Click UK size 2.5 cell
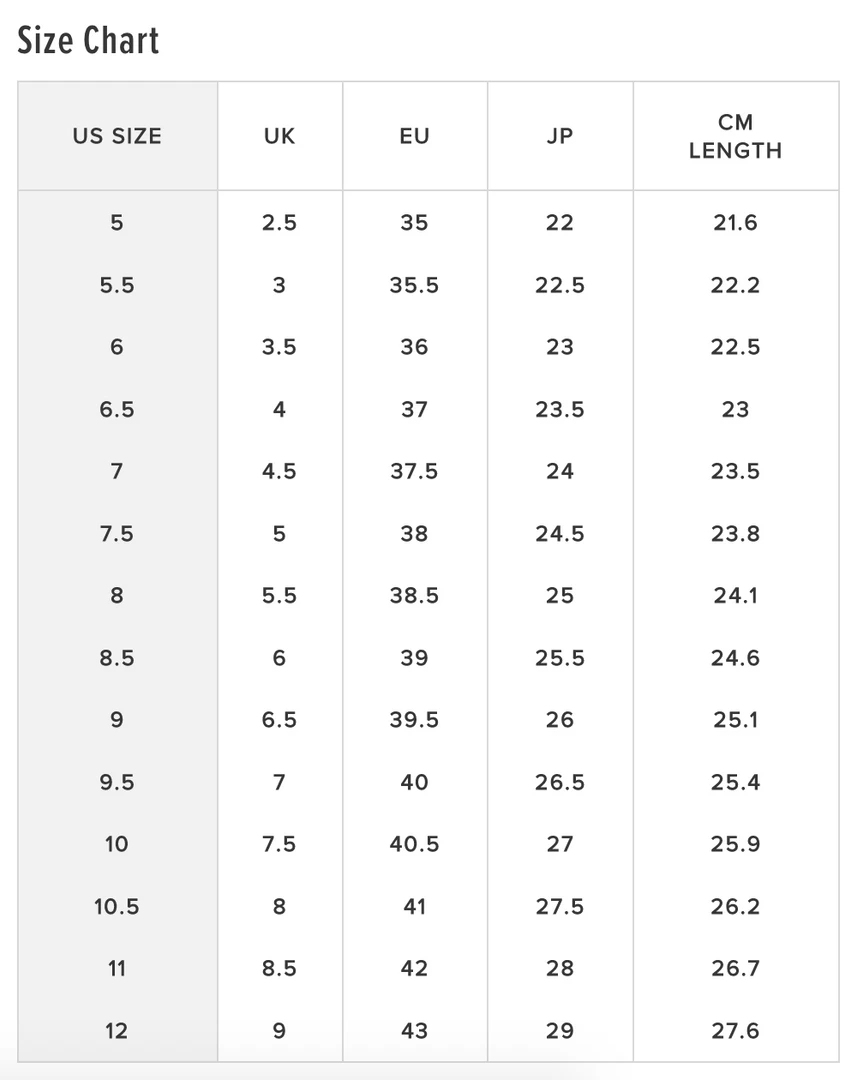Image resolution: width=857 pixels, height=1080 pixels. coord(279,222)
